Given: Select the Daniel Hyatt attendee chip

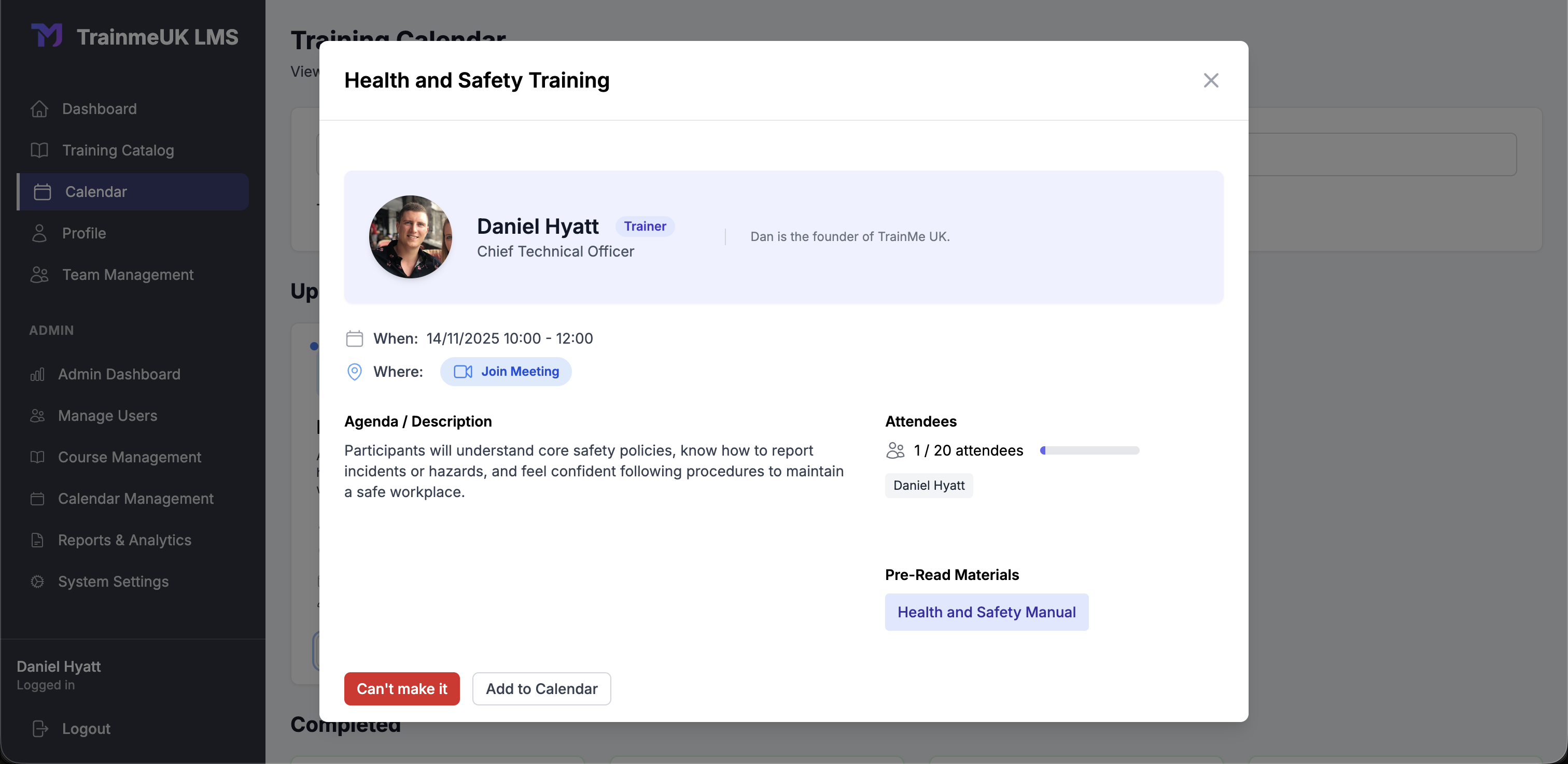Looking at the screenshot, I should pos(929,486).
